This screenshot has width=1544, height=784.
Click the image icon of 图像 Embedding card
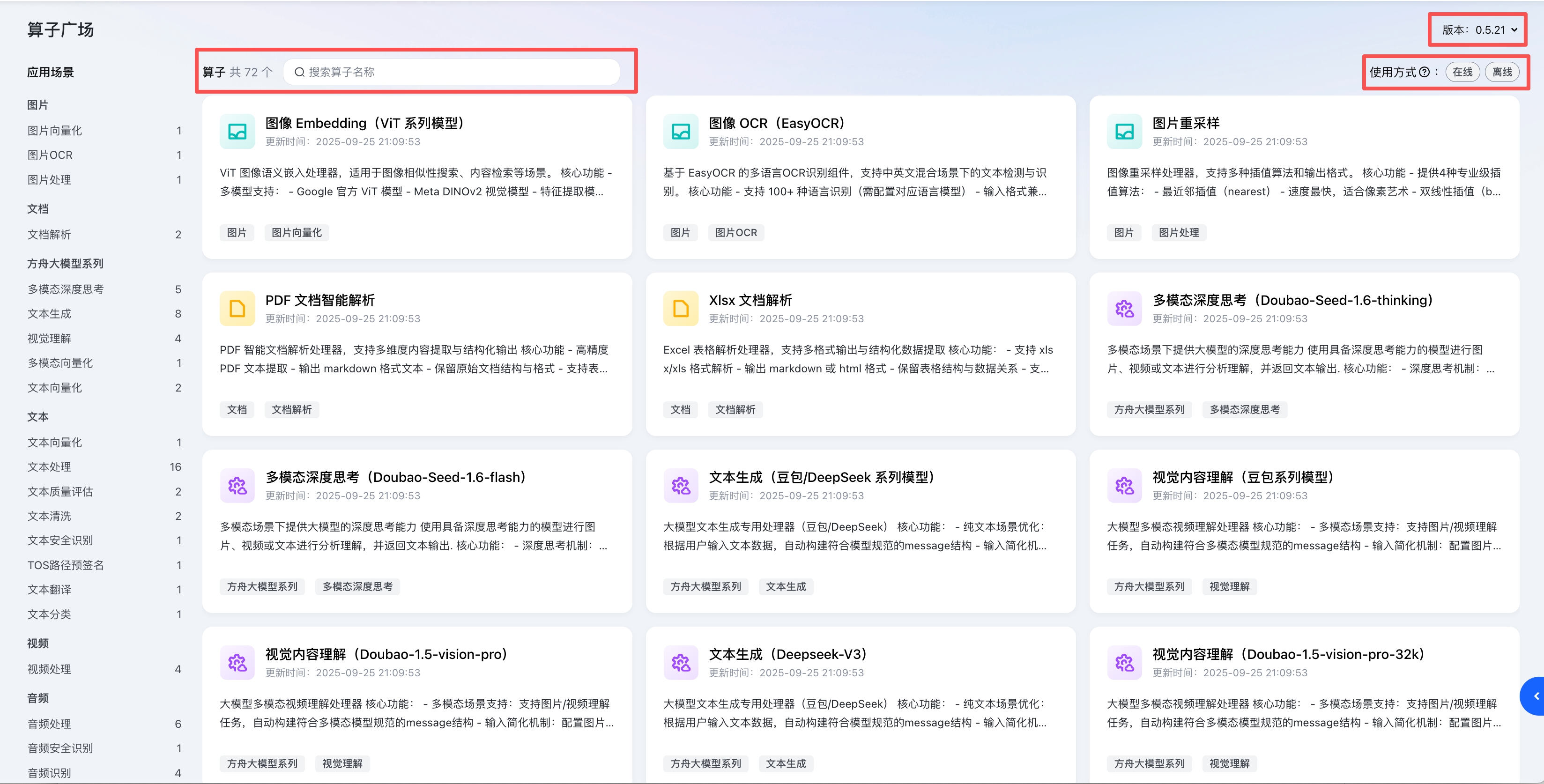238,132
